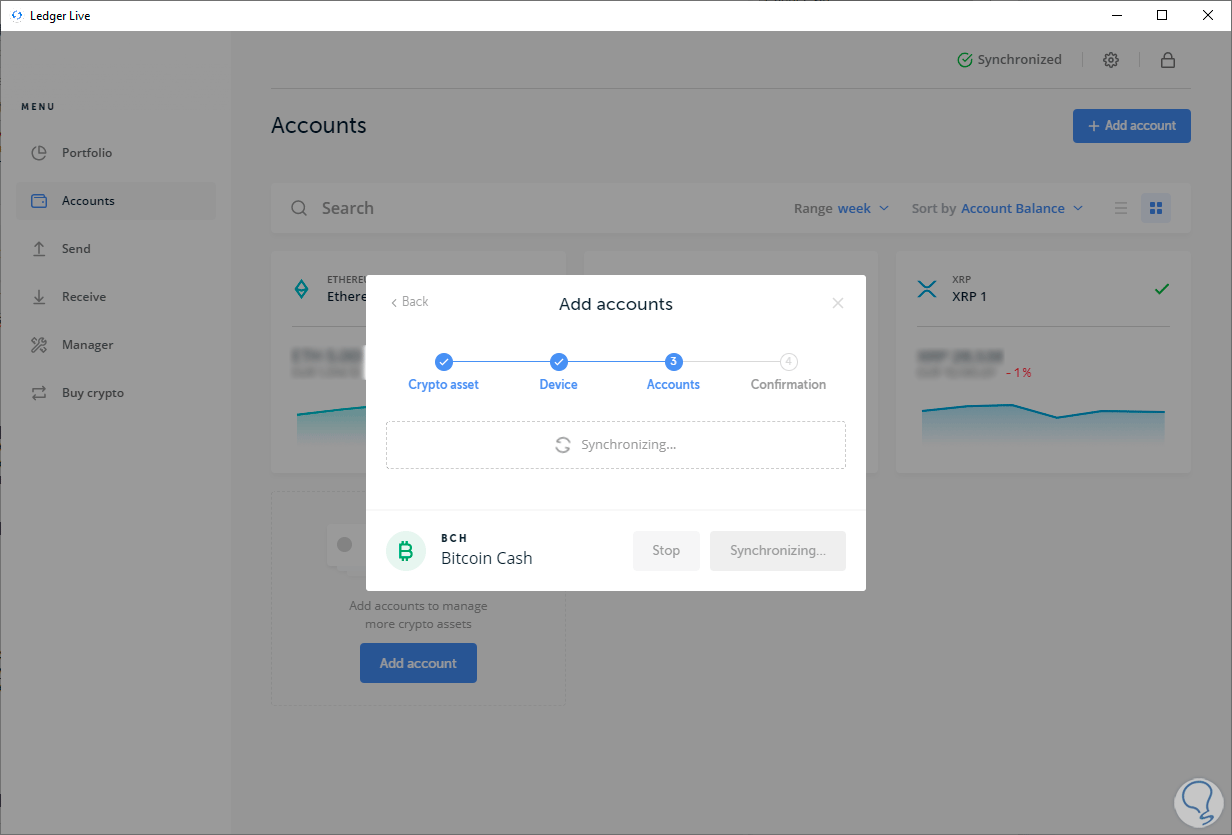Open the Send menu item
This screenshot has width=1232, height=835.
(115, 249)
